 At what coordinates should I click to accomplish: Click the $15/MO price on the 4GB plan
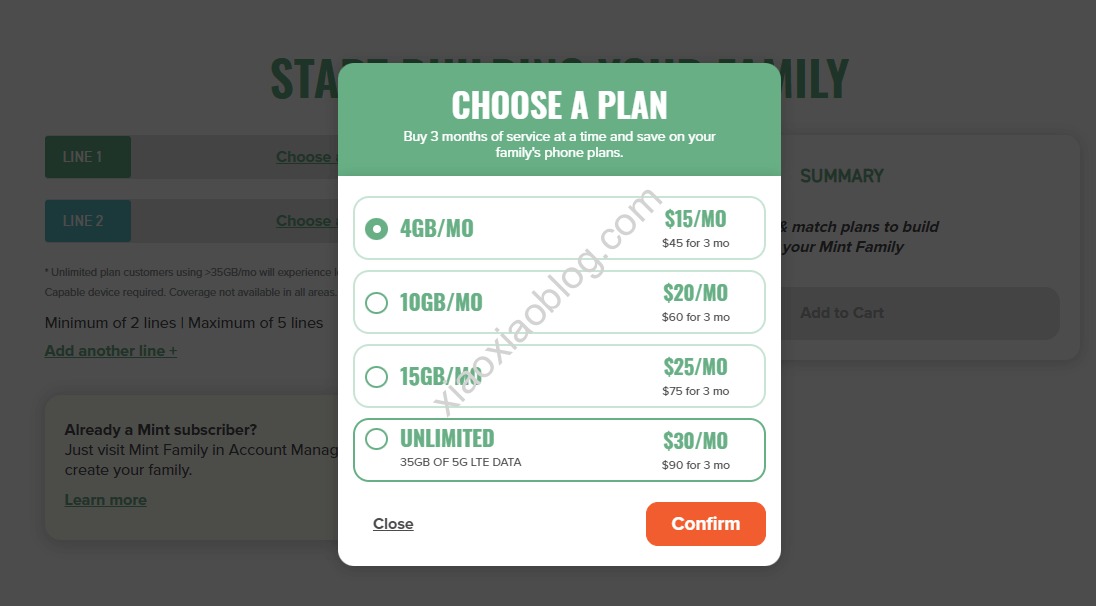[695, 219]
